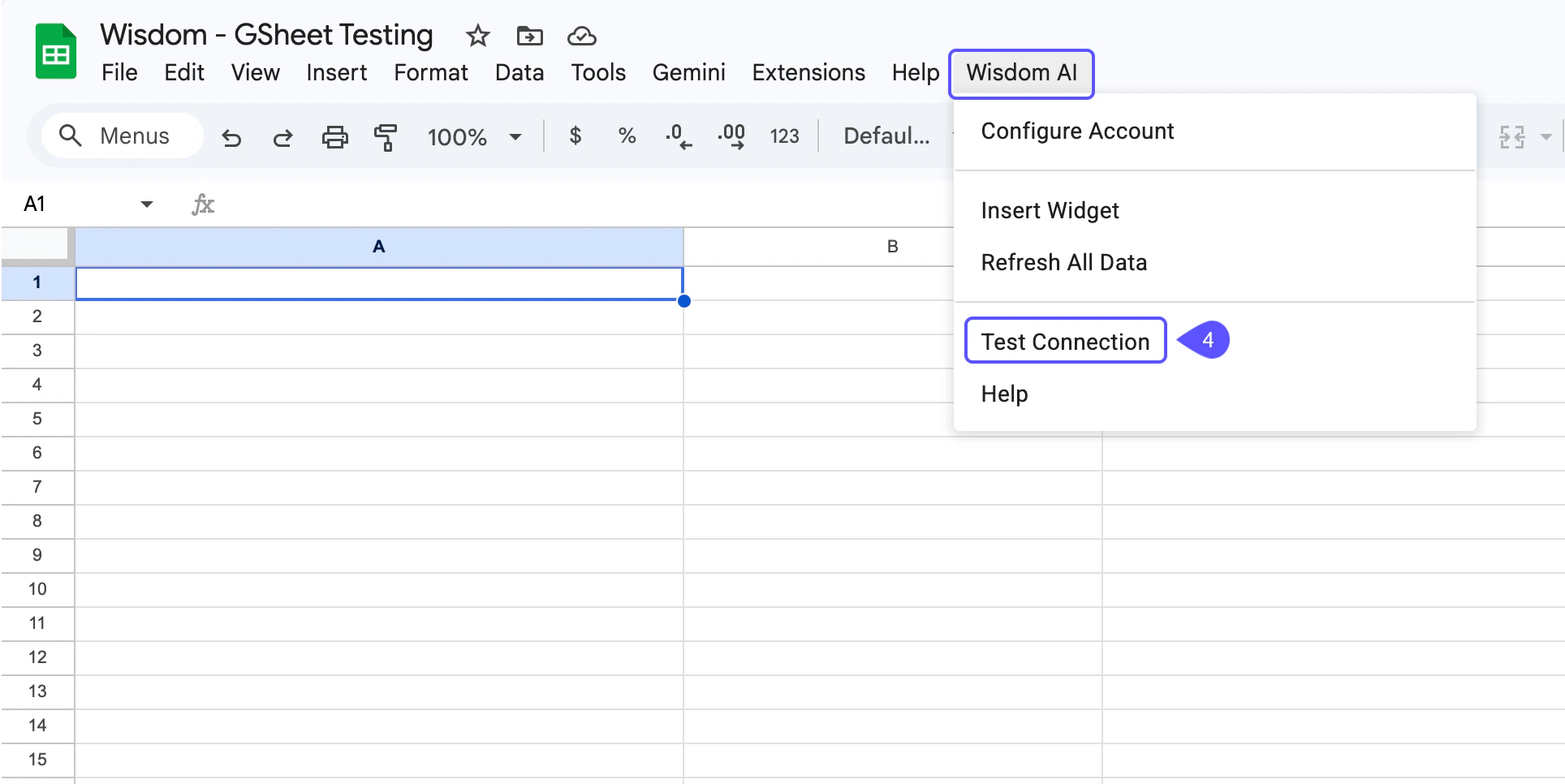Choose Help in Wisdom AI dropdown
This screenshot has height=784, width=1565.
(x=1214, y=394)
